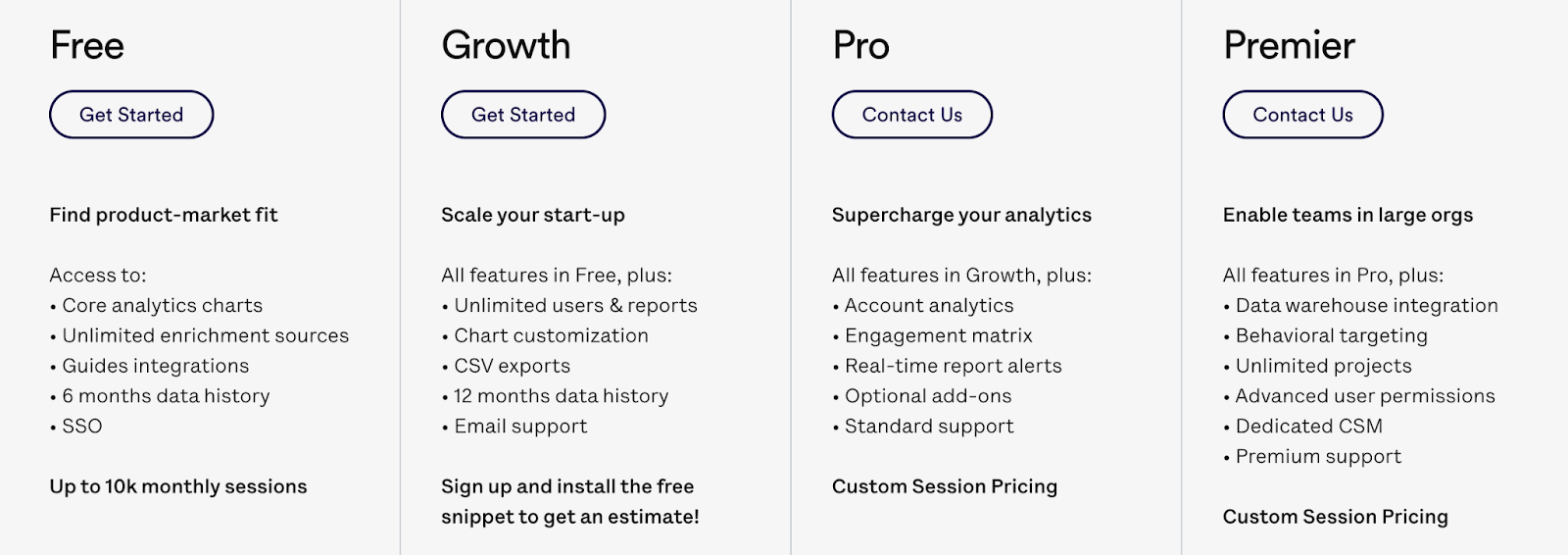
Task: Click the "Find product-market fit" tagline
Action: (x=164, y=215)
